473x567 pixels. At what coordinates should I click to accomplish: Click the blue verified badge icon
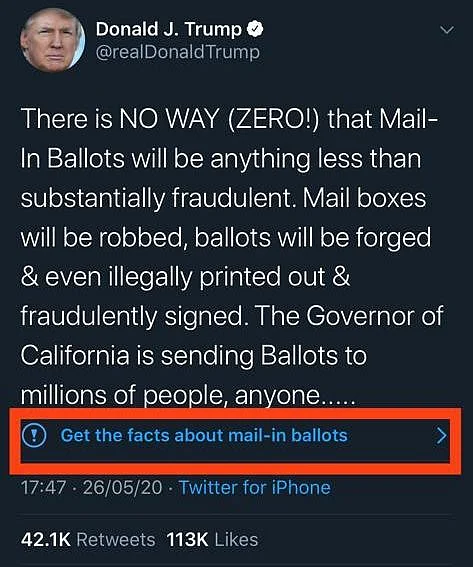coord(255,29)
